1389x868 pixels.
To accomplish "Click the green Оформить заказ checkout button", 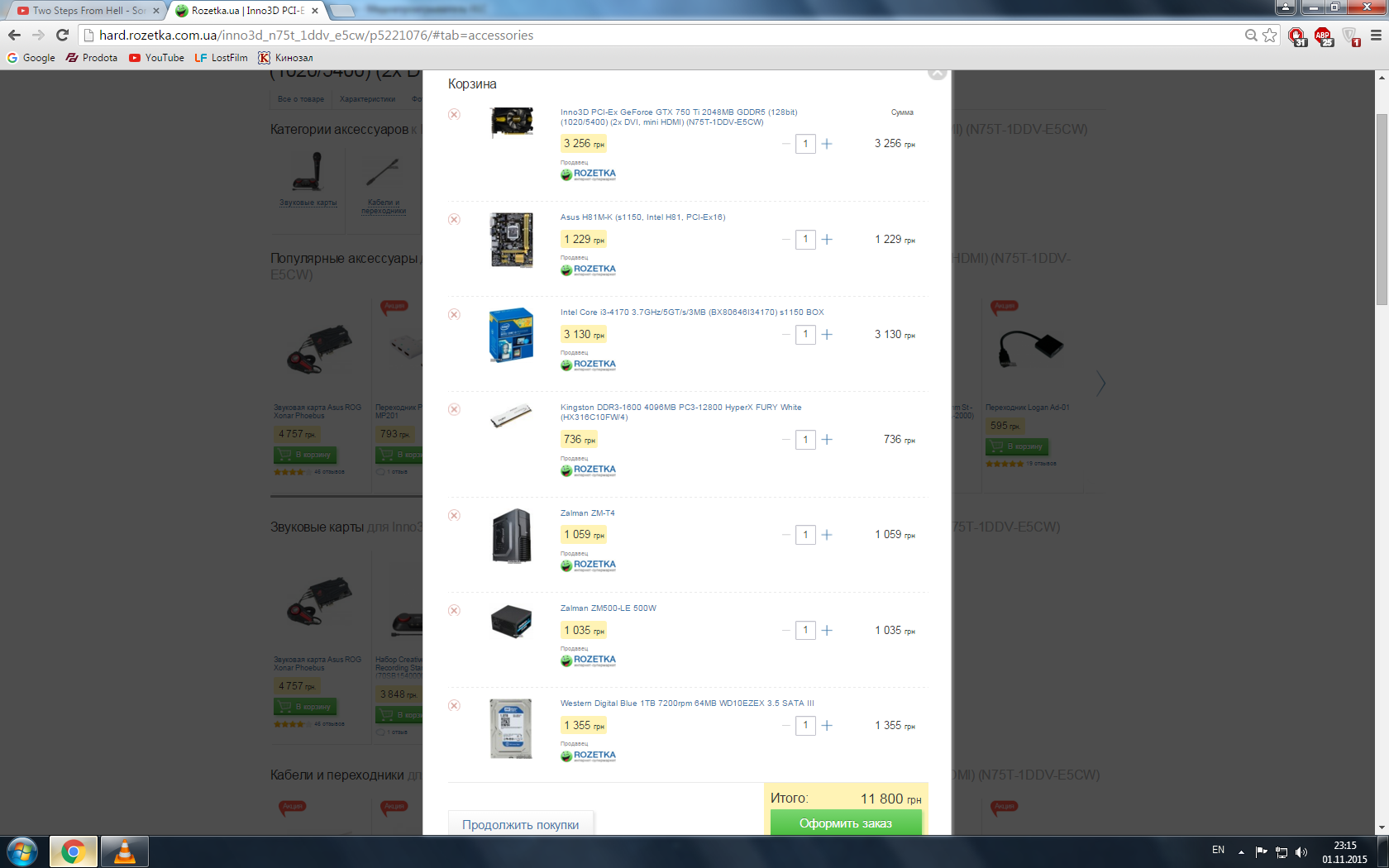I will (846, 823).
